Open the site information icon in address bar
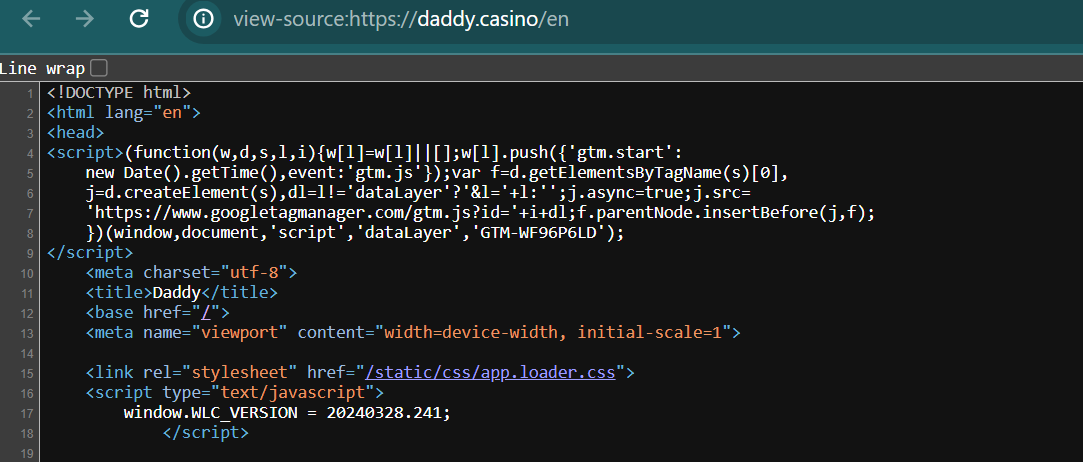The width and height of the screenshot is (1083, 462). [203, 19]
